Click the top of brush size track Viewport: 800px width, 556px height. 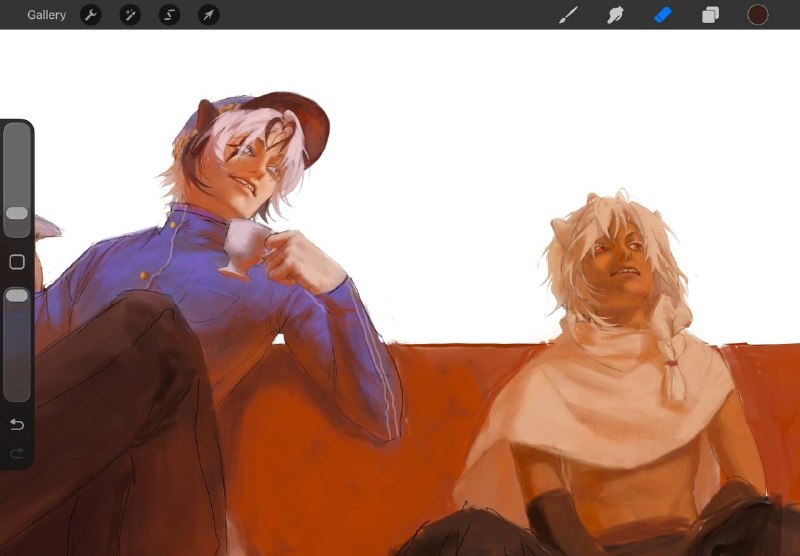pyautogui.click(x=17, y=130)
